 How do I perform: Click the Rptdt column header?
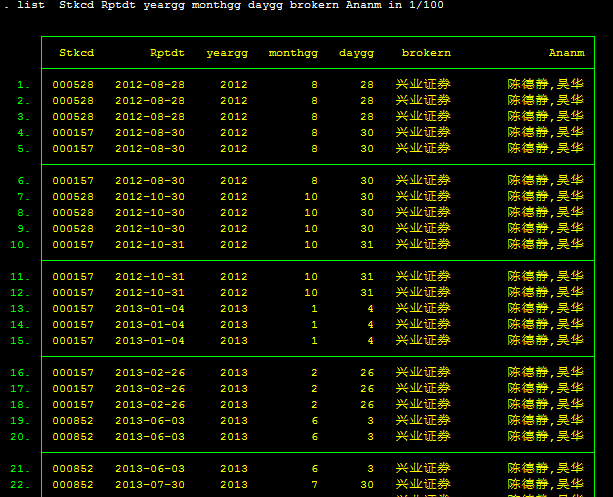coord(167,53)
